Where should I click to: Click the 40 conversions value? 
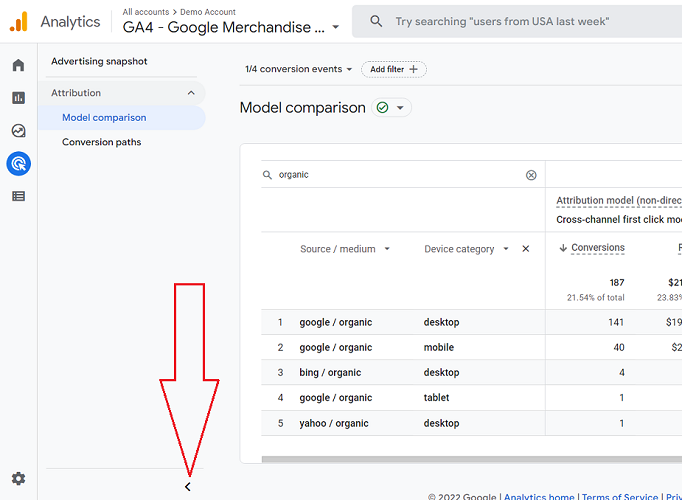[x=619, y=347]
